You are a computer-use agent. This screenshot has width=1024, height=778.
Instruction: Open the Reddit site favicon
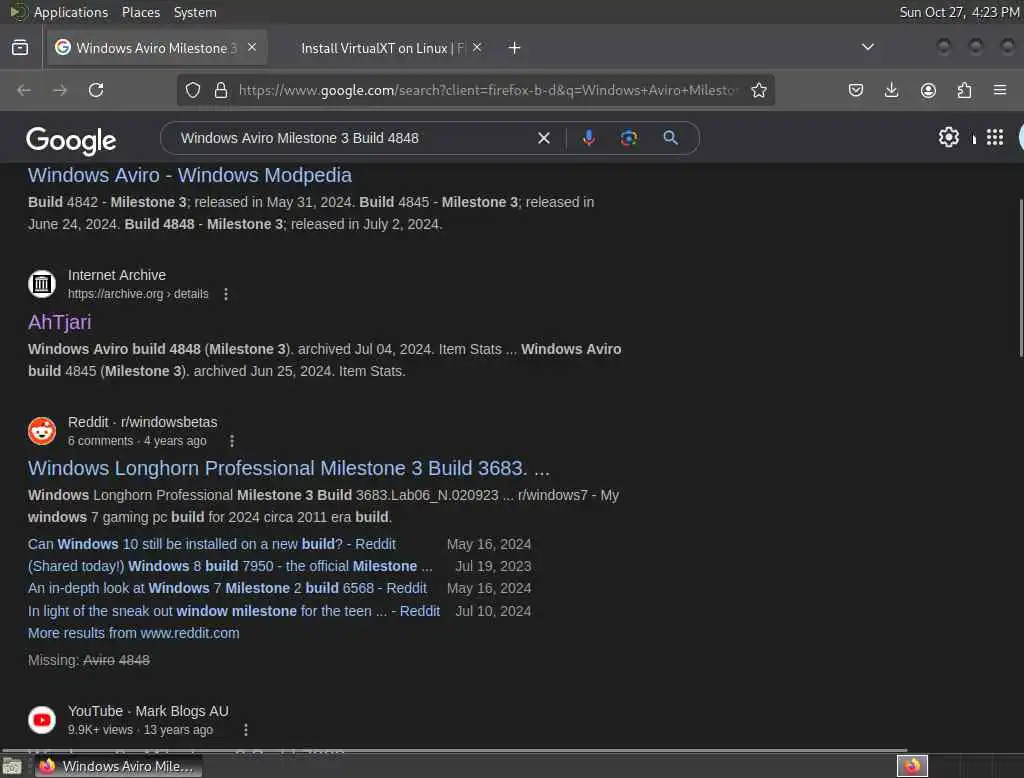(x=42, y=430)
